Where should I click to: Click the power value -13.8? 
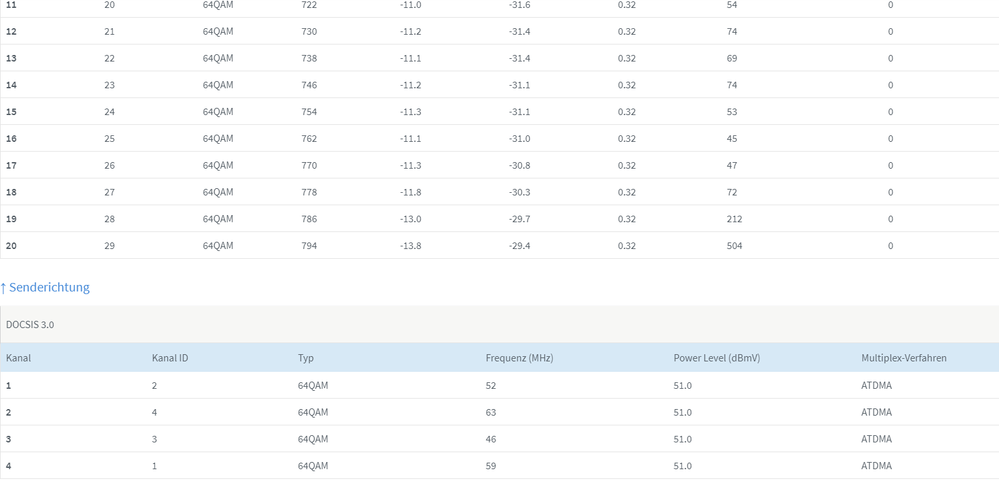[x=410, y=245]
